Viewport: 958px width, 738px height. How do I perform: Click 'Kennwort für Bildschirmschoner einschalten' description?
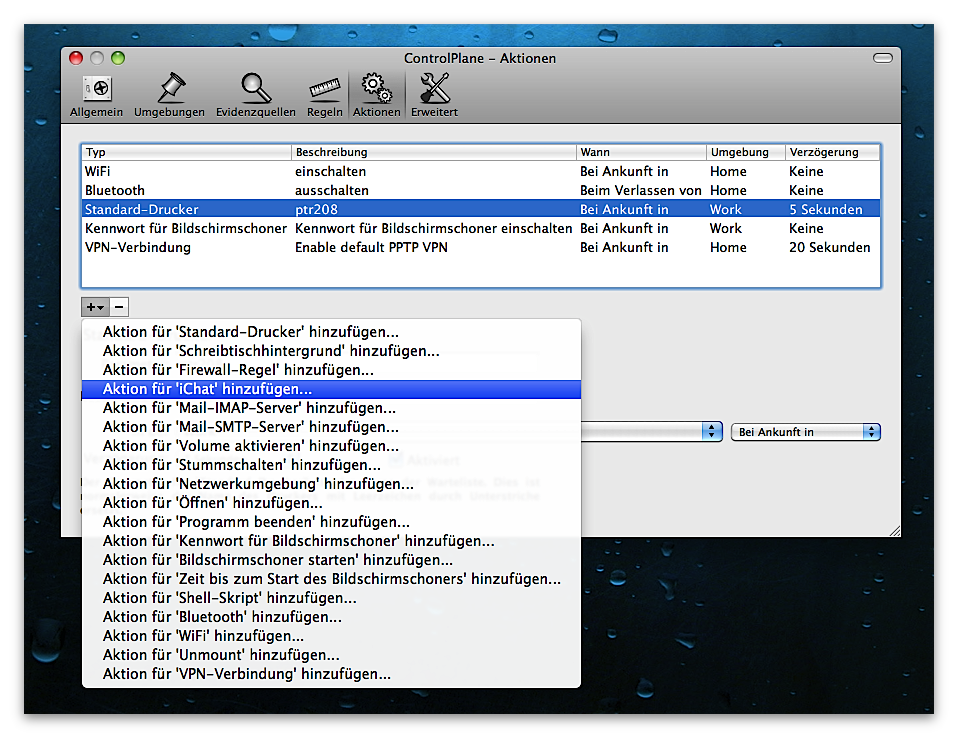(433, 228)
